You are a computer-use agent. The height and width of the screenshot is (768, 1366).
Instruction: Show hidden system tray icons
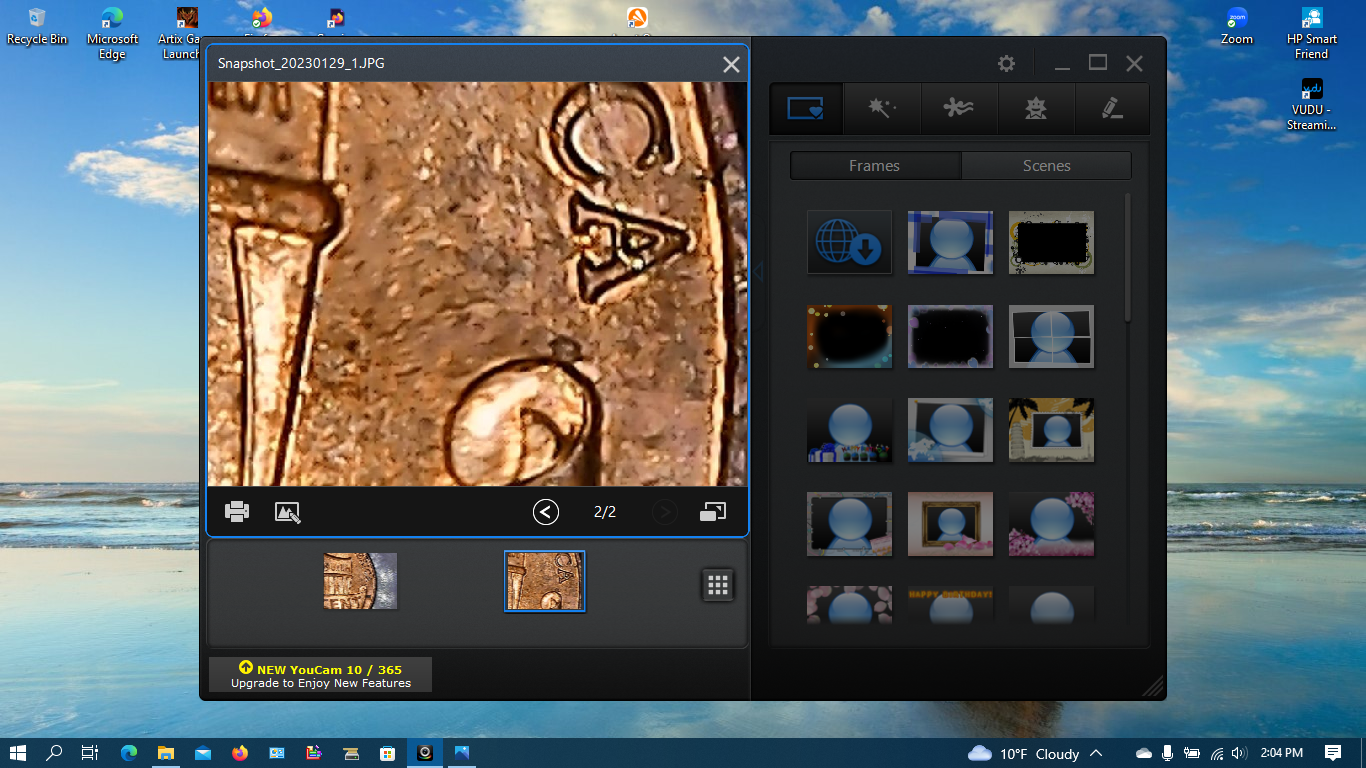(1096, 753)
